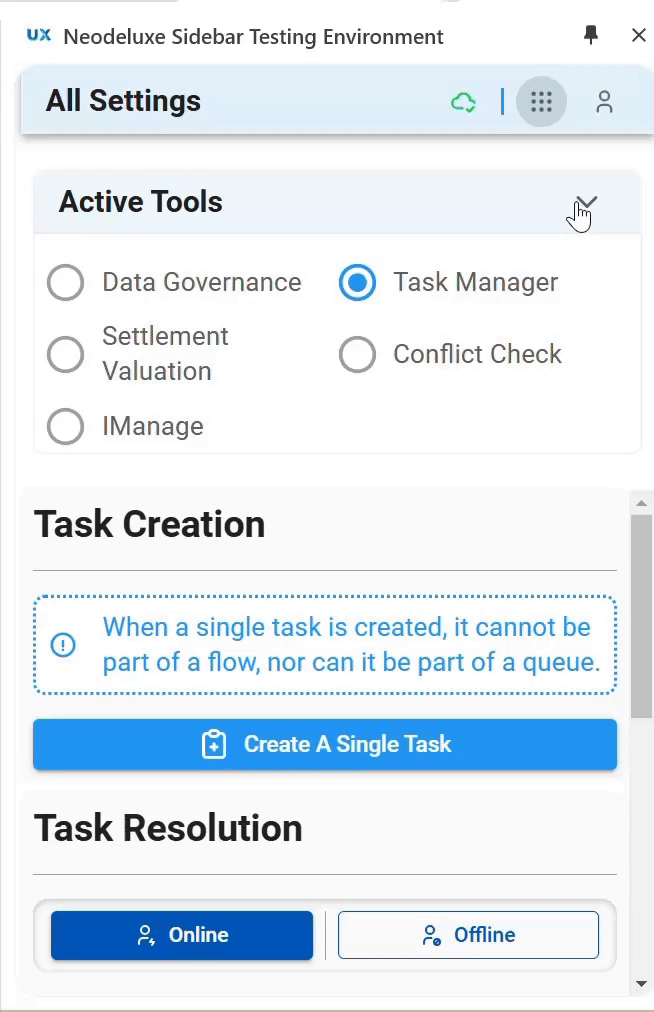
Task: Click the green cloud sync icon
Action: (463, 102)
